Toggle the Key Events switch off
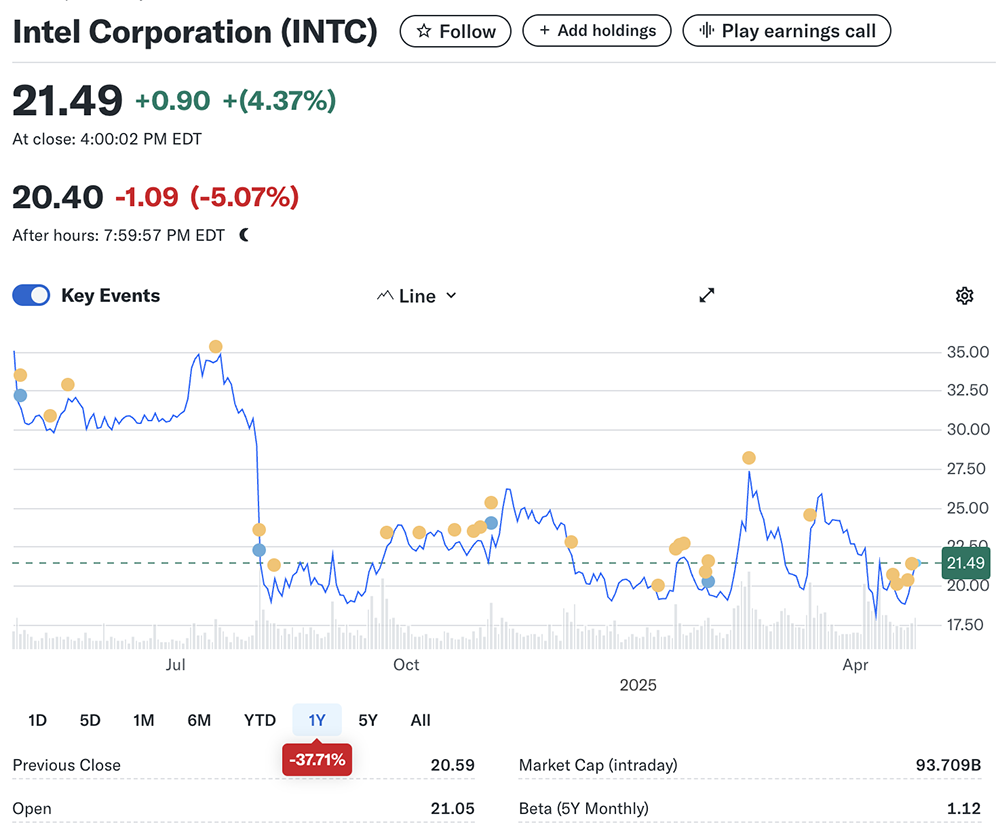This screenshot has height=833, width=1000. pyautogui.click(x=31, y=295)
